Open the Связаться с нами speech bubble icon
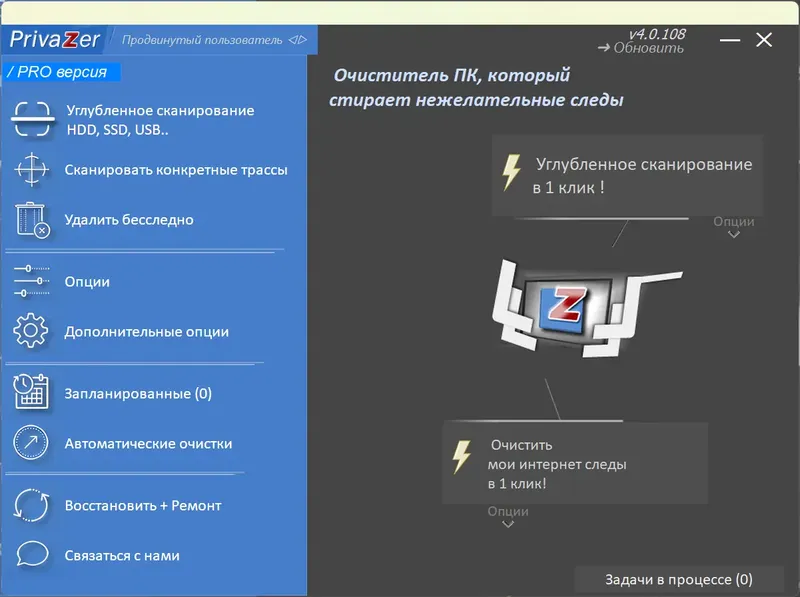Viewport: 800px width, 597px height. (32, 555)
